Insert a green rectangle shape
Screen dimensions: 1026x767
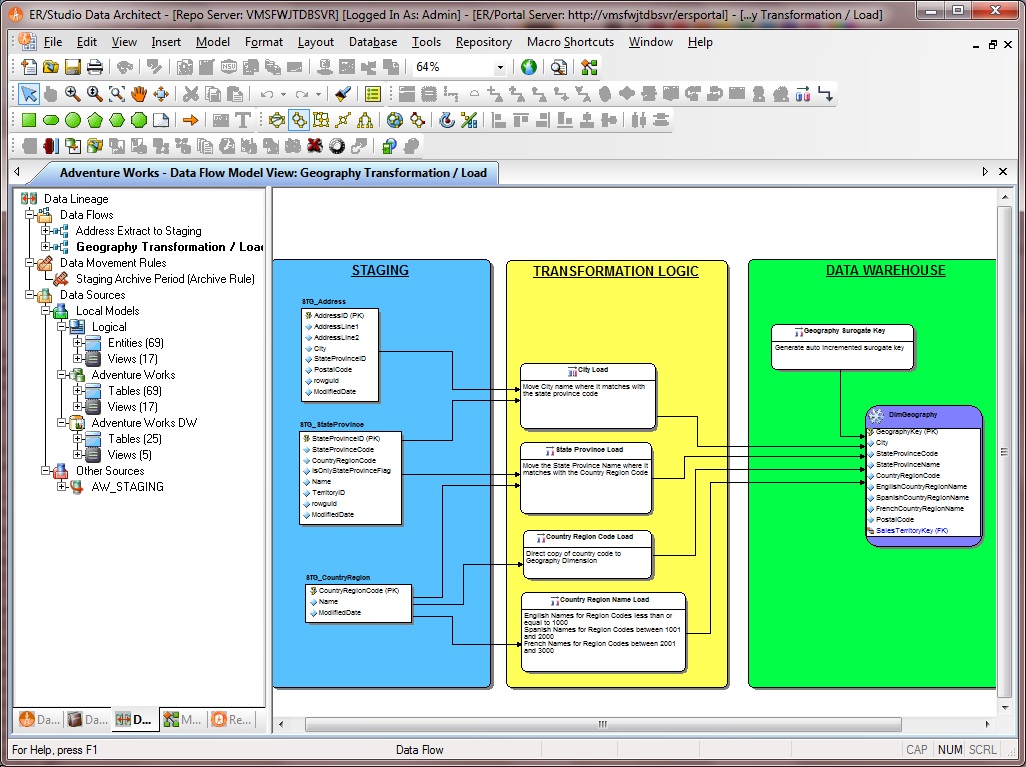29,120
